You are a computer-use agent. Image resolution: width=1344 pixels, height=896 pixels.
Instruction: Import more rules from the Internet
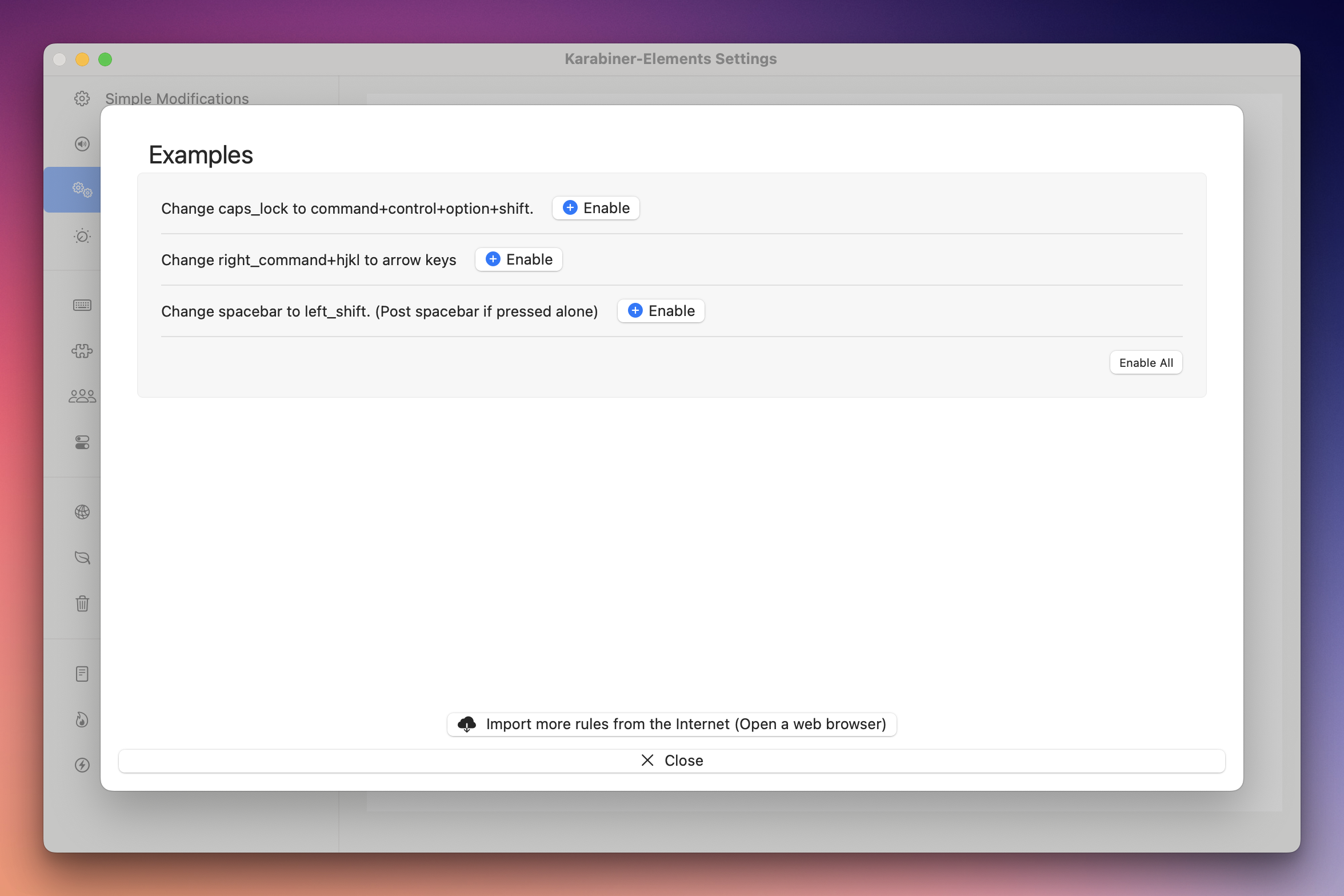[671, 724]
